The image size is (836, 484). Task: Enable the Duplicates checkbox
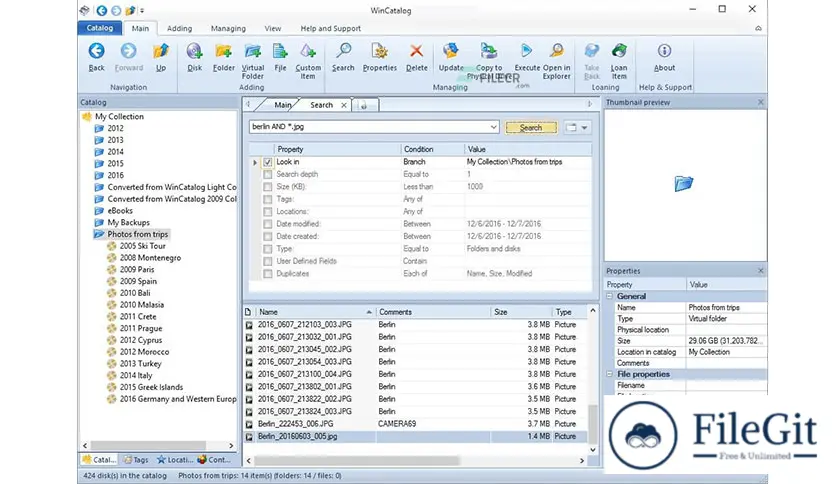point(268,273)
